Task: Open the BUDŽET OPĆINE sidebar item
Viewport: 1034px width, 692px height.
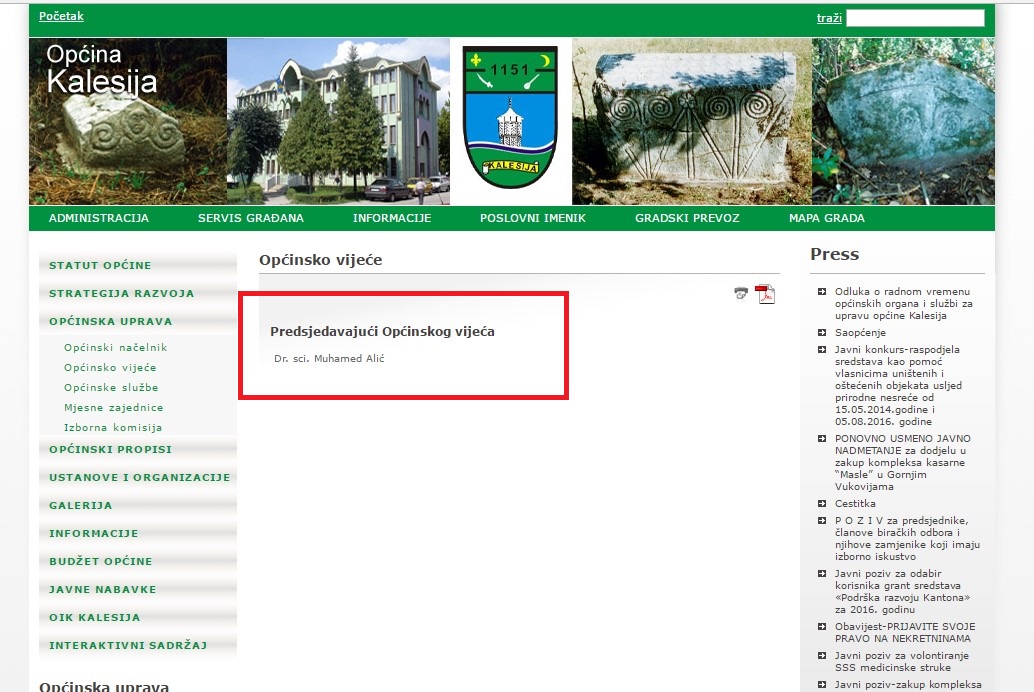Action: pos(101,562)
